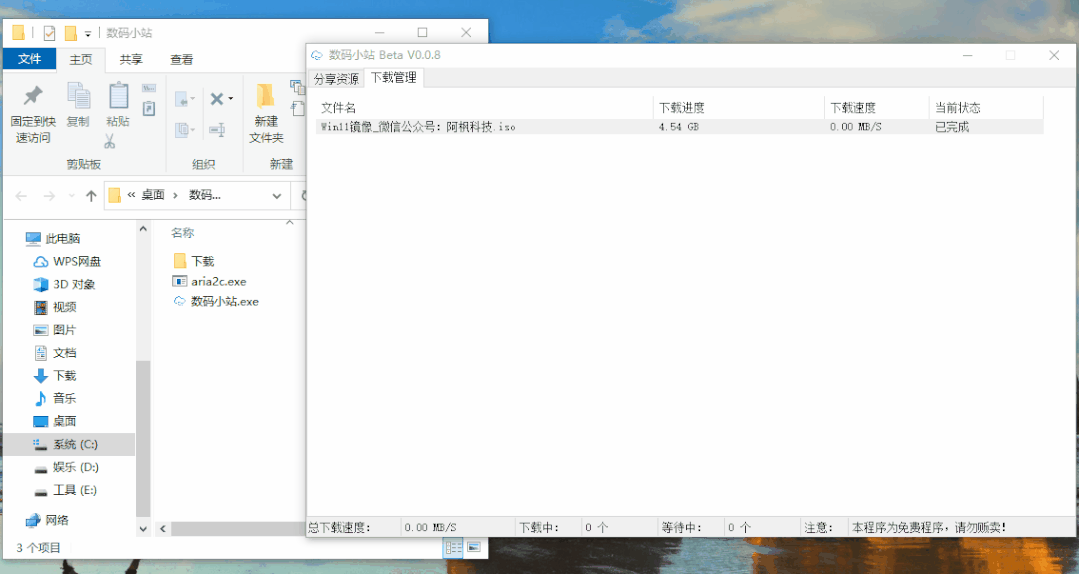Click the new folder icon in Explorer title bar
This screenshot has width=1079, height=574.
click(x=70, y=32)
